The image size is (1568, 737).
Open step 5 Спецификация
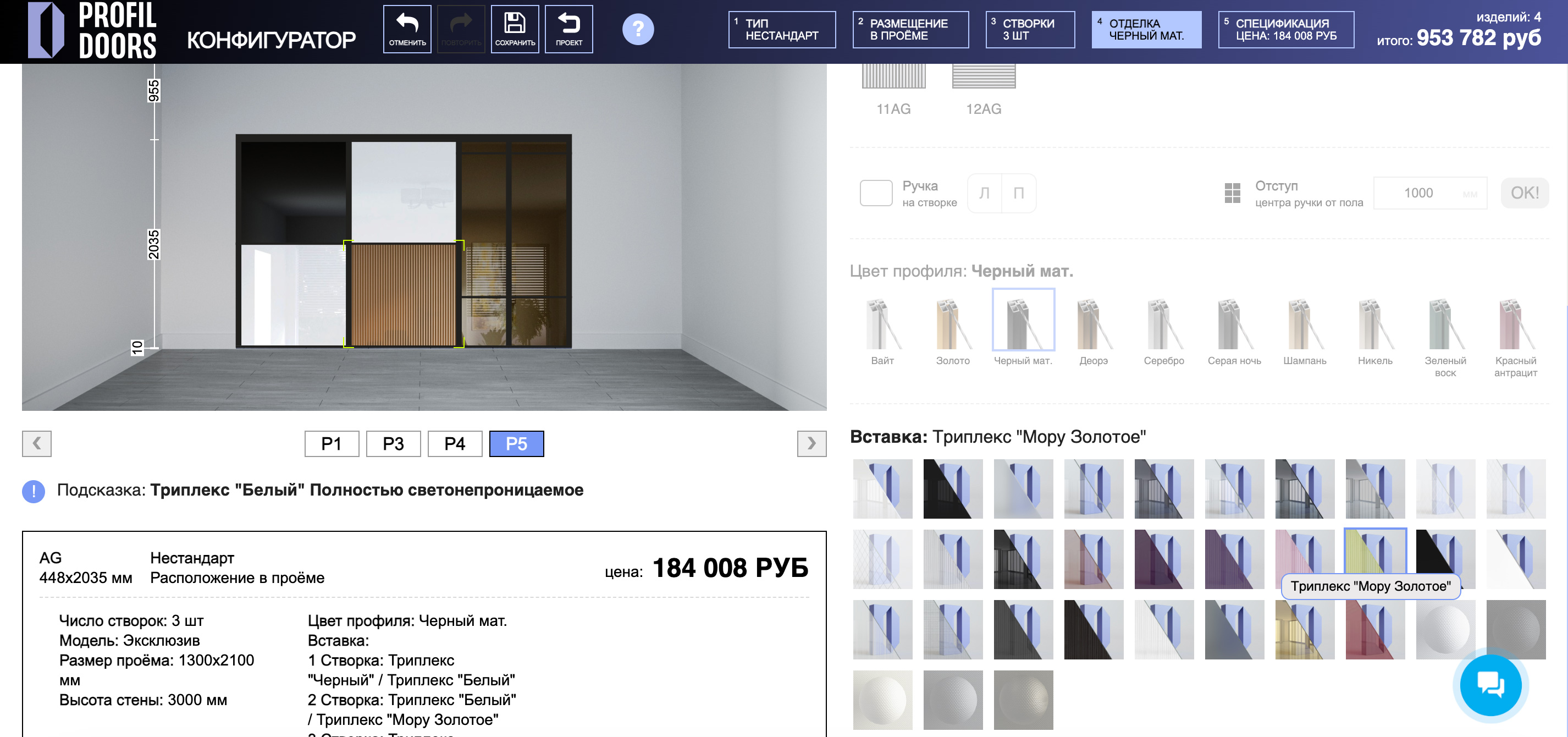pyautogui.click(x=1285, y=29)
